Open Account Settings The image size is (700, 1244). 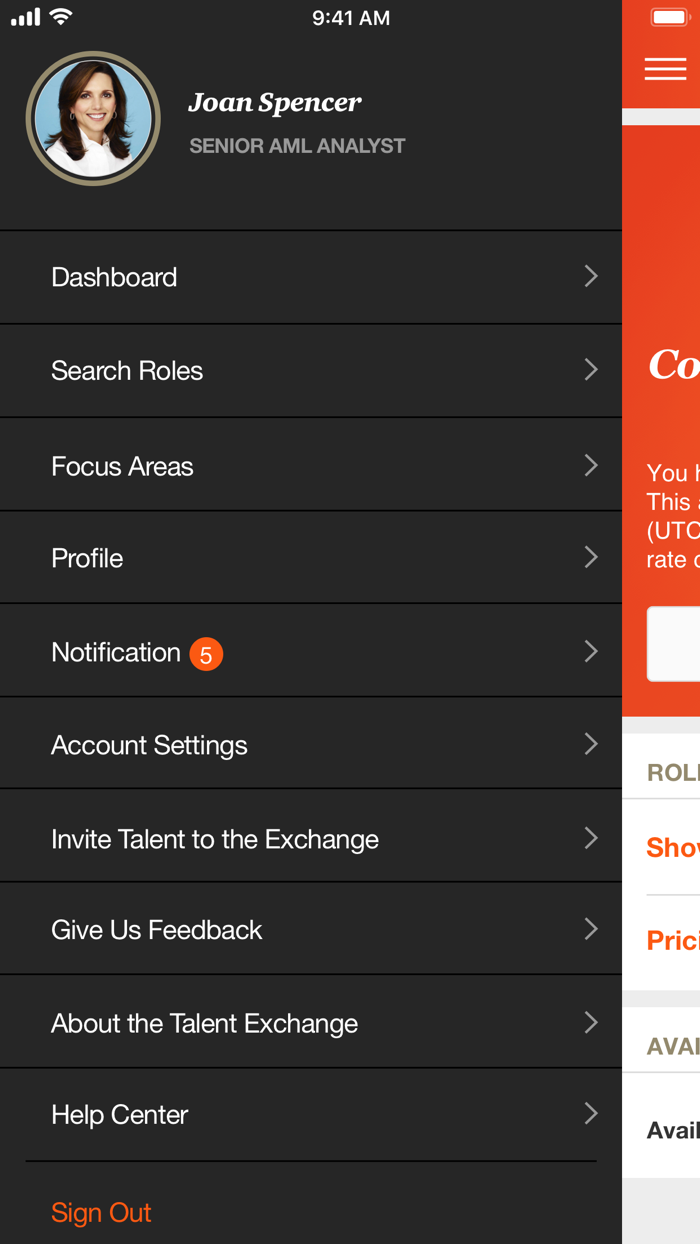point(149,744)
